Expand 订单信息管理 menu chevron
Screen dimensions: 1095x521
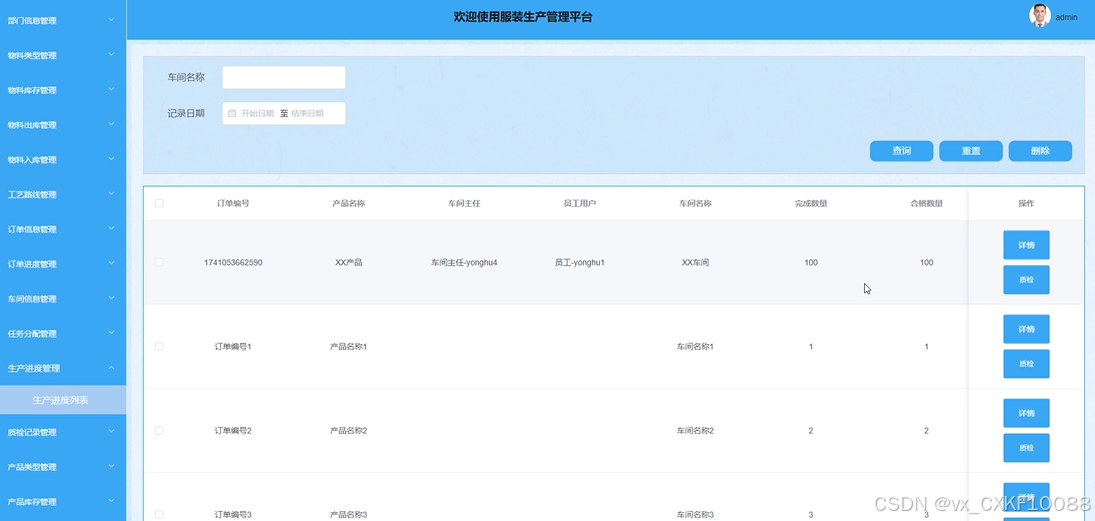coord(111,228)
